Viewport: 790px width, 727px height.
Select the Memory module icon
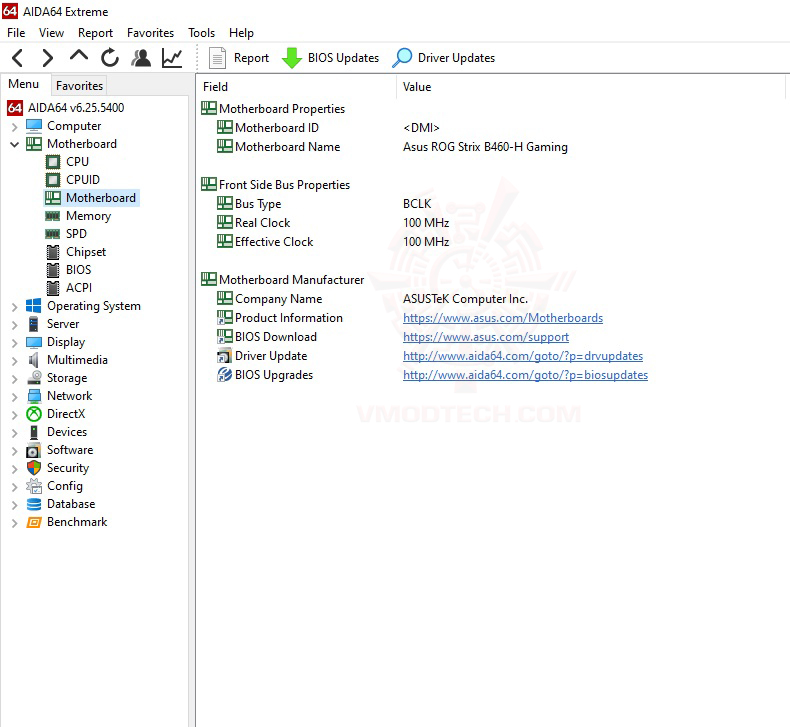52,216
